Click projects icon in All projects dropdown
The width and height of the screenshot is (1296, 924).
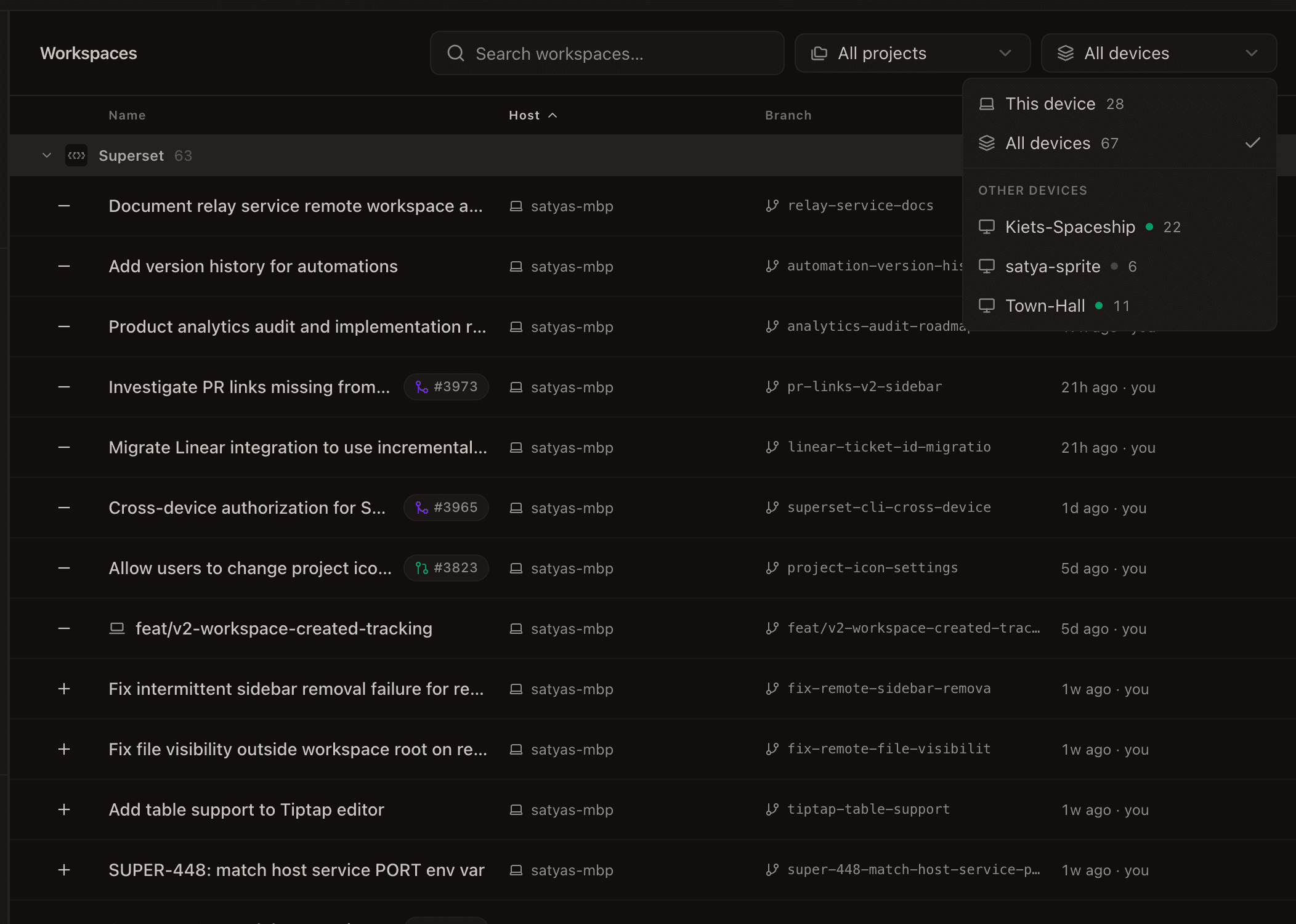tap(819, 54)
